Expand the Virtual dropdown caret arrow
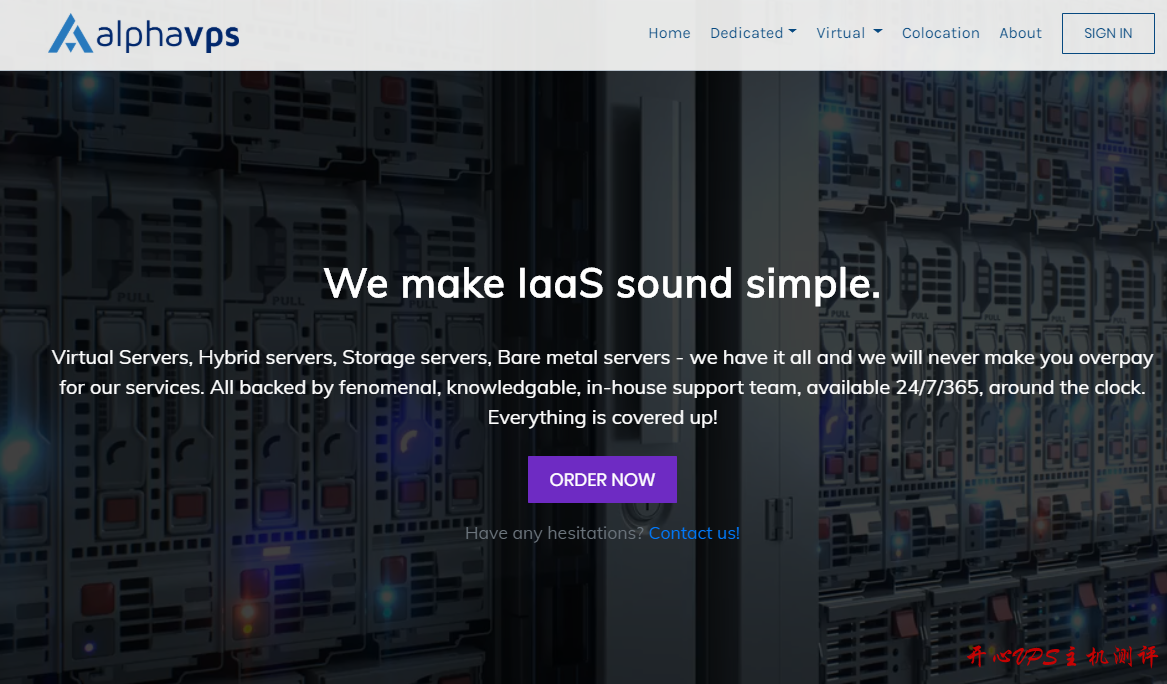Image resolution: width=1167 pixels, height=684 pixels. (878, 32)
